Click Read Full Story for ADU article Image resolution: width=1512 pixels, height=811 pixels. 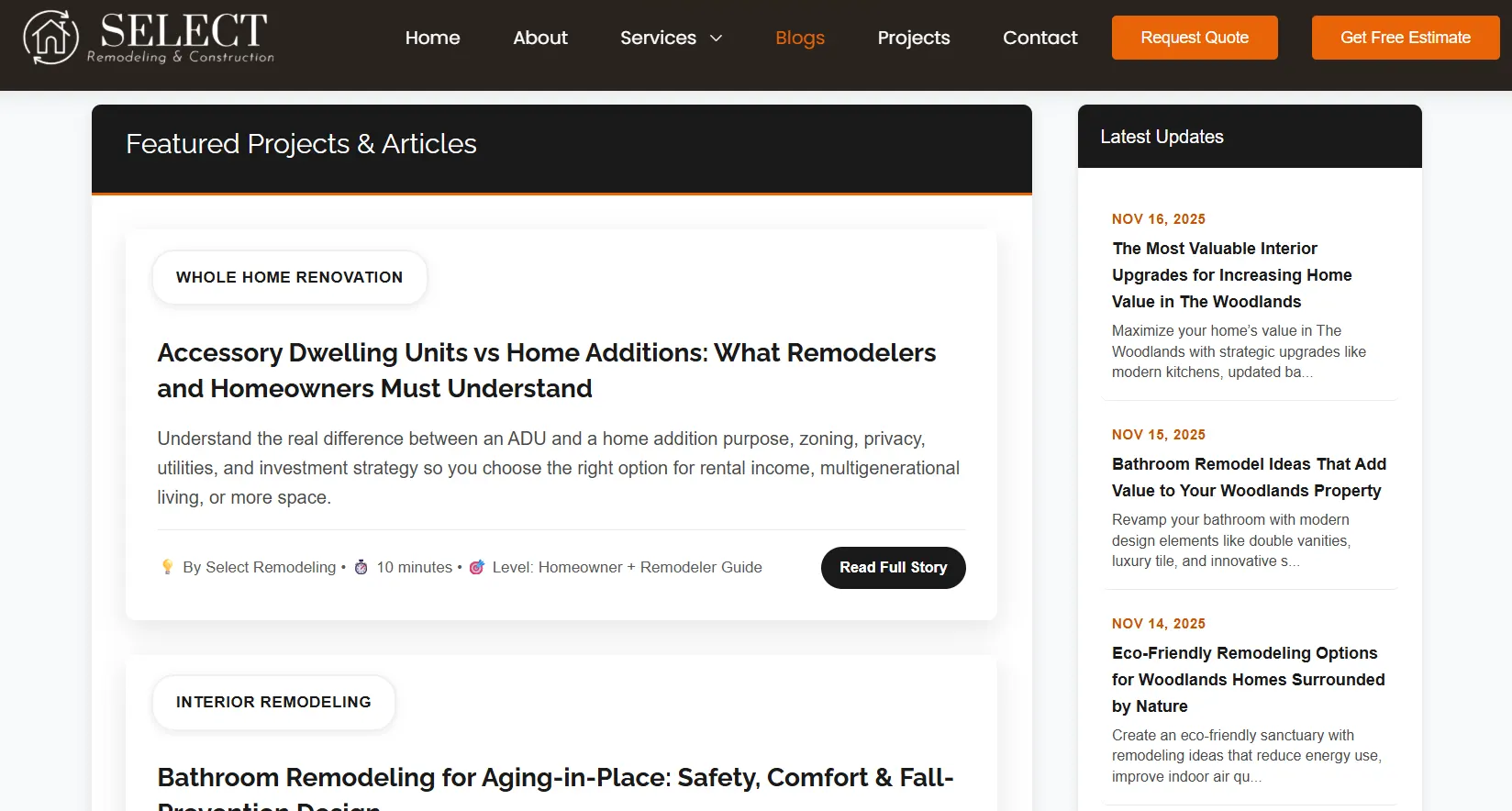[894, 568]
